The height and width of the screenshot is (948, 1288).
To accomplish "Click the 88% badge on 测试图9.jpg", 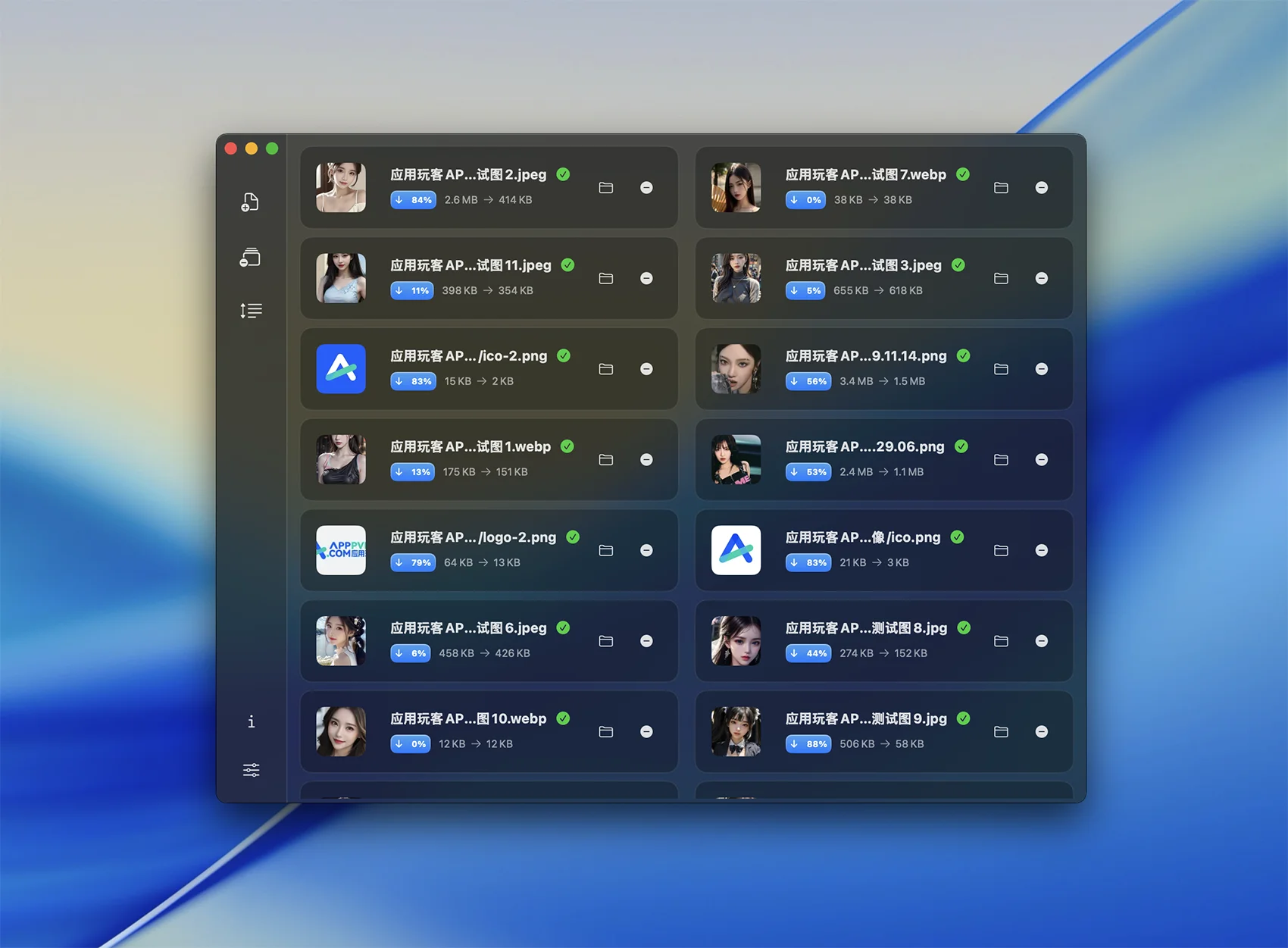I will click(x=808, y=744).
